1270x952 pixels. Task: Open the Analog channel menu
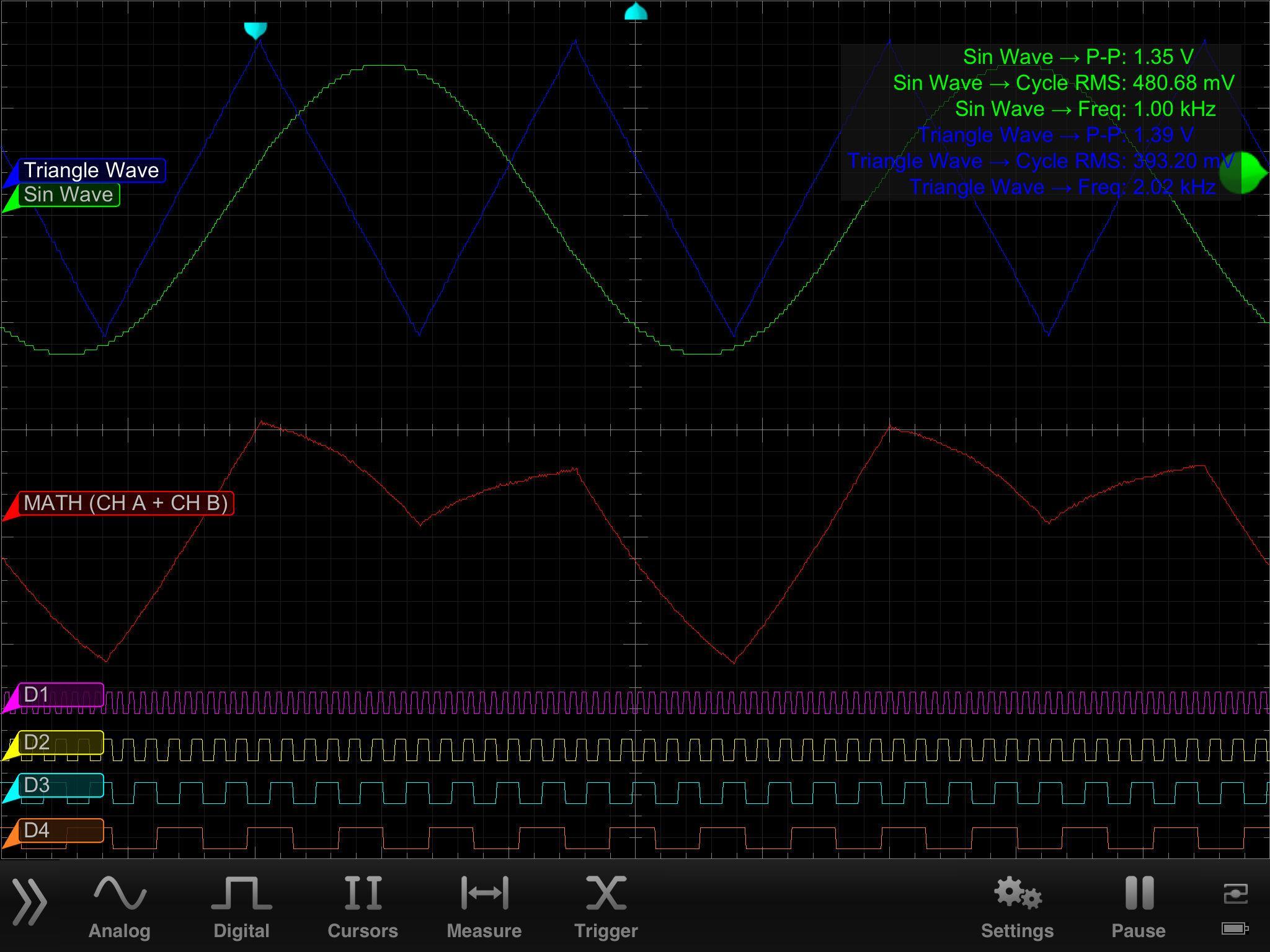coord(119,907)
